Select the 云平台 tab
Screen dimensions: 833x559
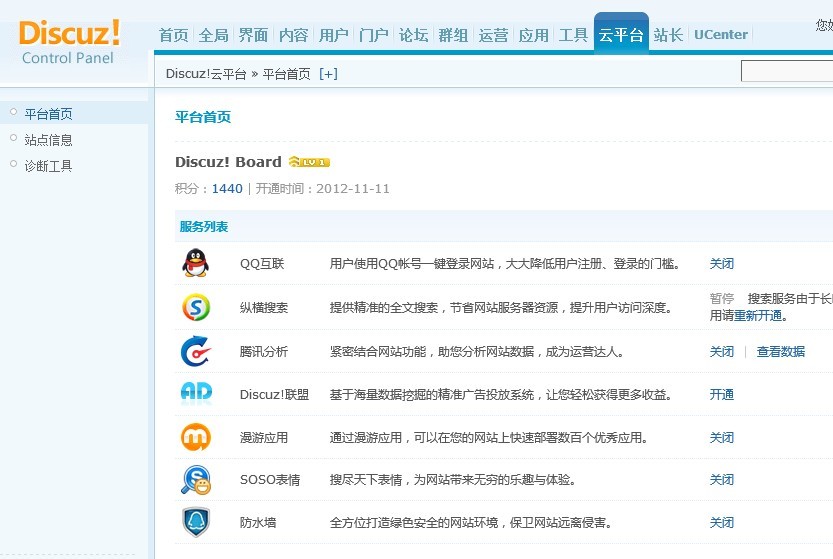tap(621, 34)
